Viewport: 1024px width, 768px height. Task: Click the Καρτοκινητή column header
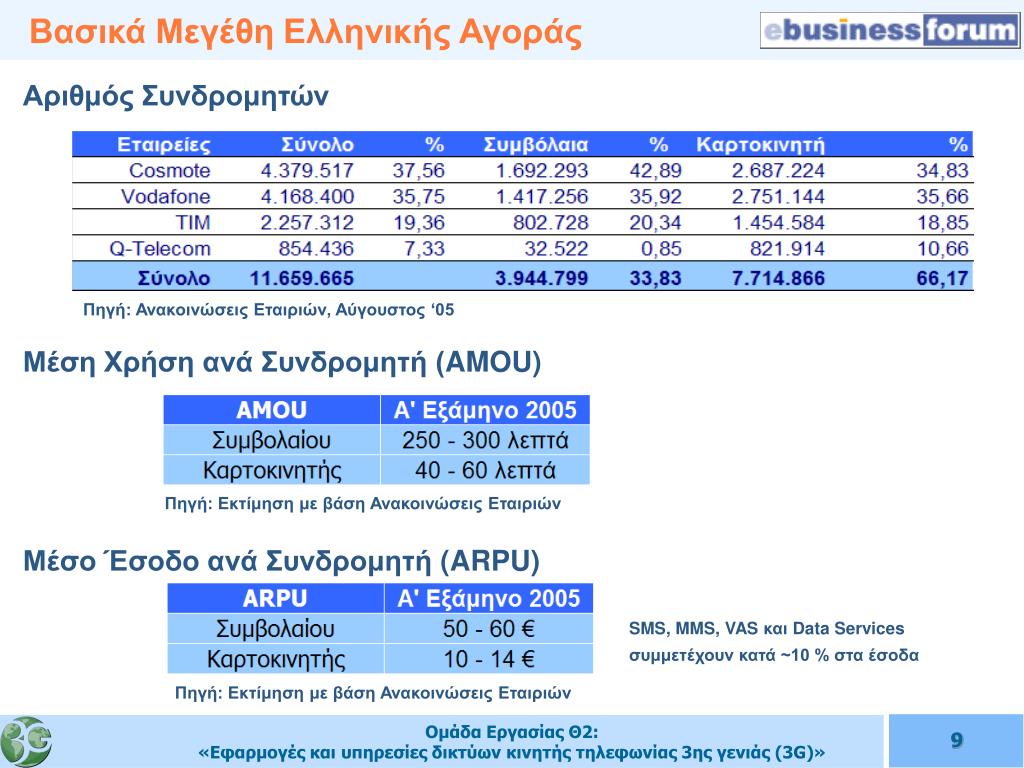point(760,144)
